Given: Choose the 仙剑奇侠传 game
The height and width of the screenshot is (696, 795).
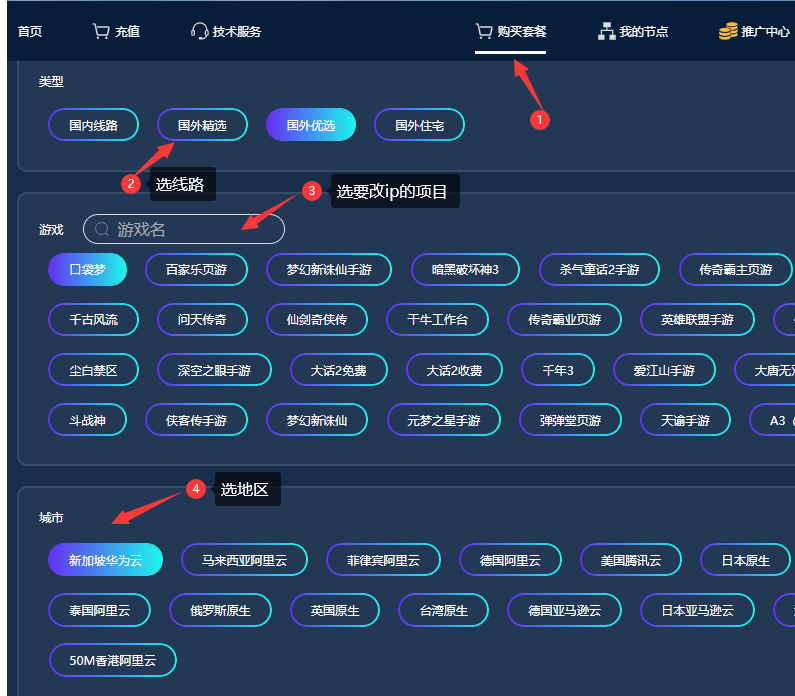Looking at the screenshot, I should tap(317, 319).
